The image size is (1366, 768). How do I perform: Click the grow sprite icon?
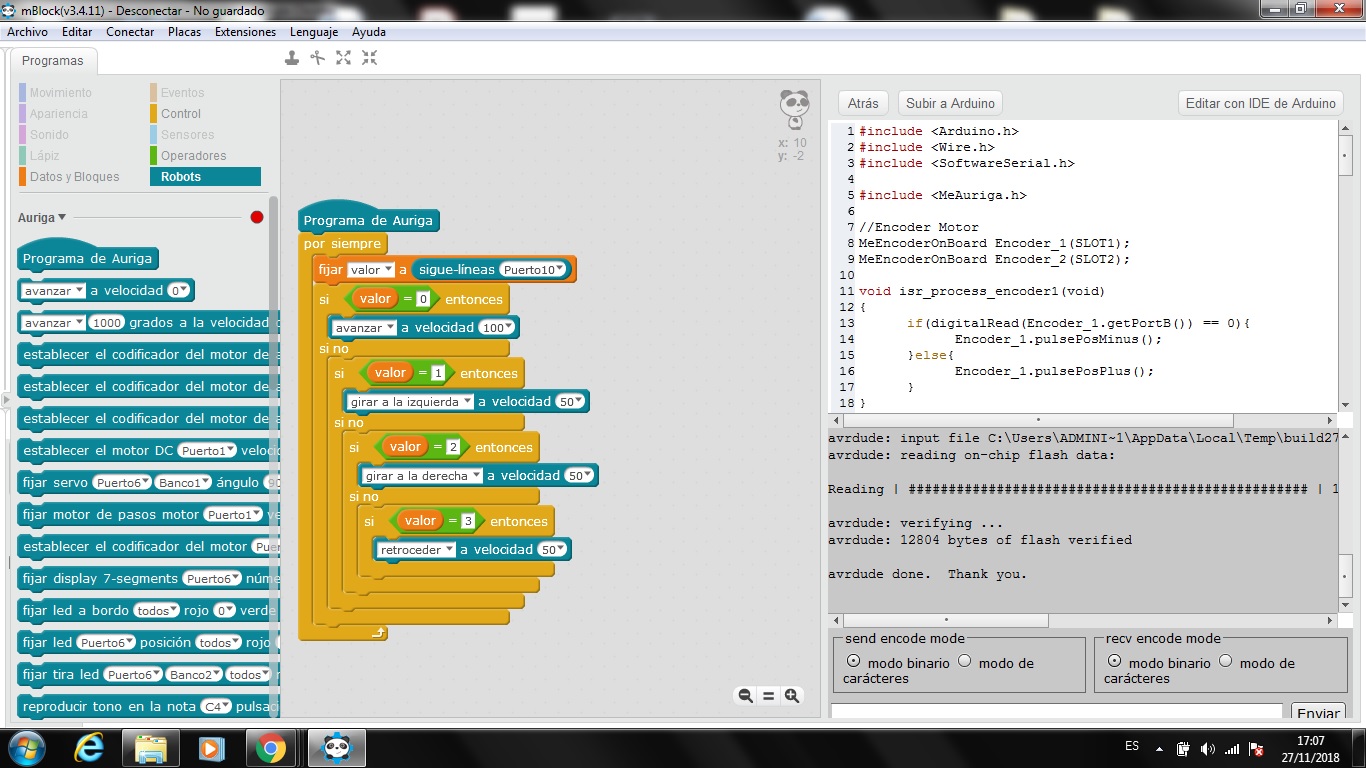pyautogui.click(x=344, y=58)
